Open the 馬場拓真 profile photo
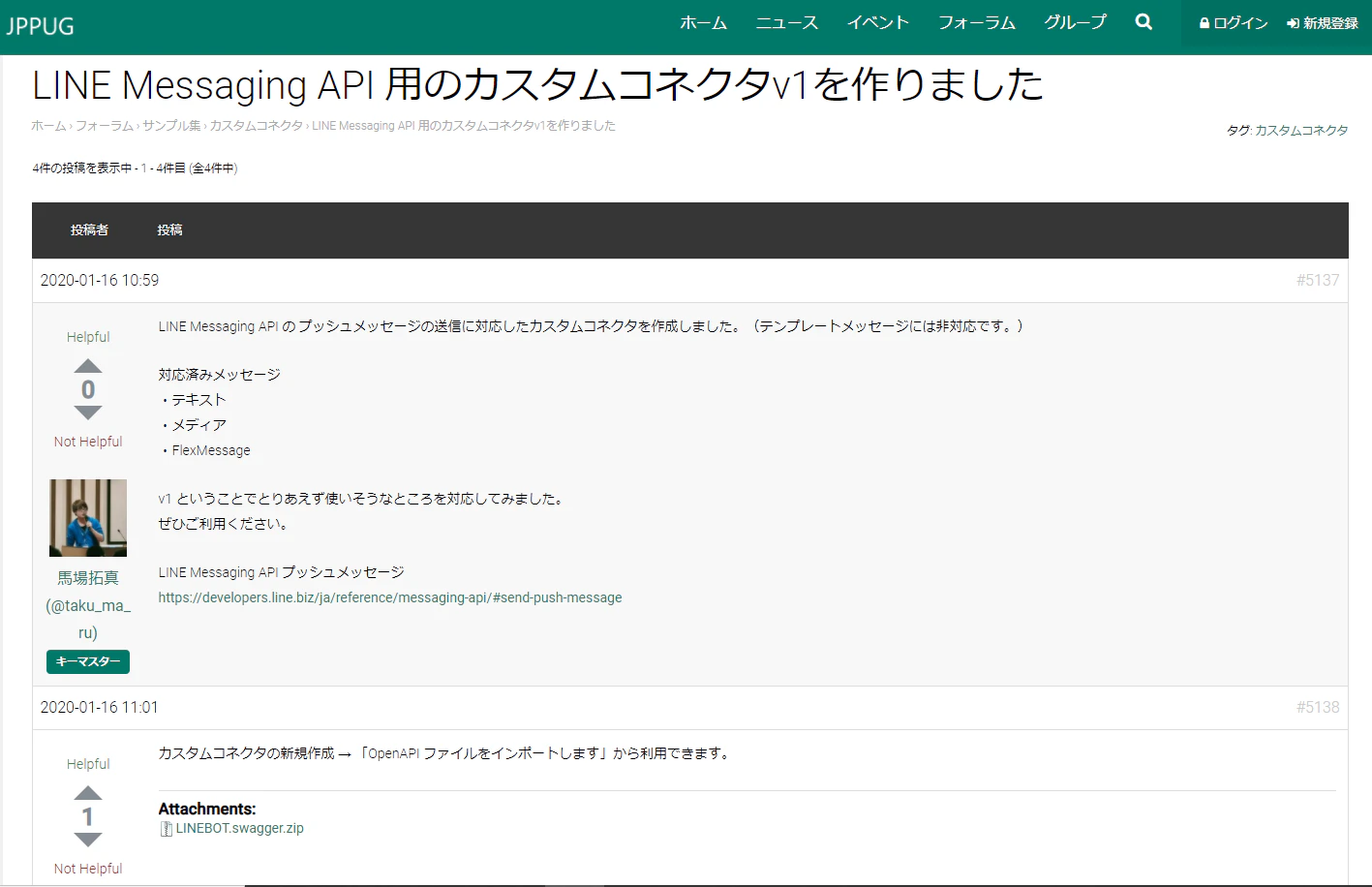This screenshot has width=1372, height=887. (88, 518)
